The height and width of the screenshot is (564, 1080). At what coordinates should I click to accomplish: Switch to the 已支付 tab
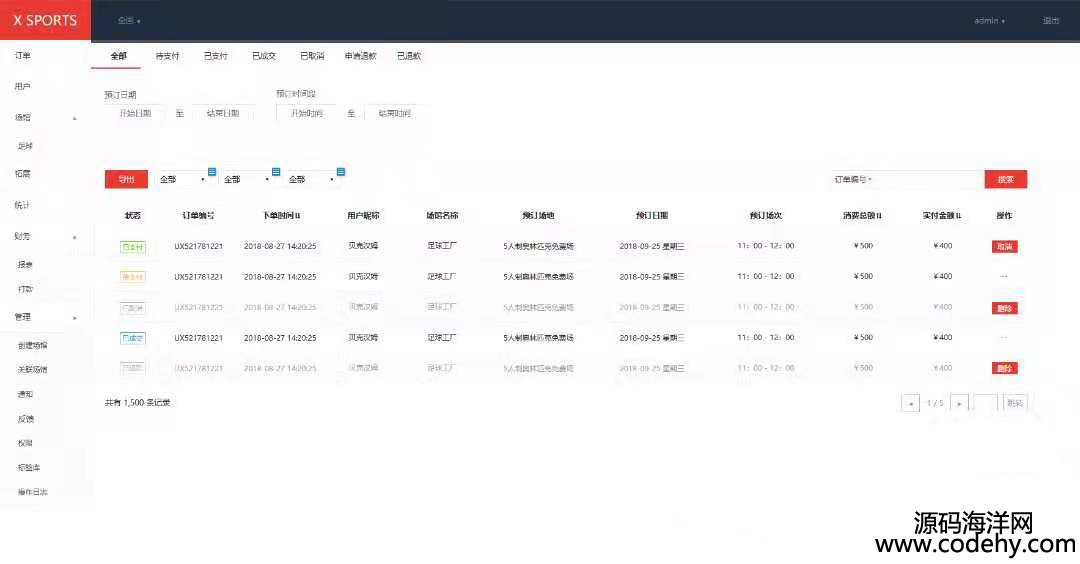click(x=216, y=56)
